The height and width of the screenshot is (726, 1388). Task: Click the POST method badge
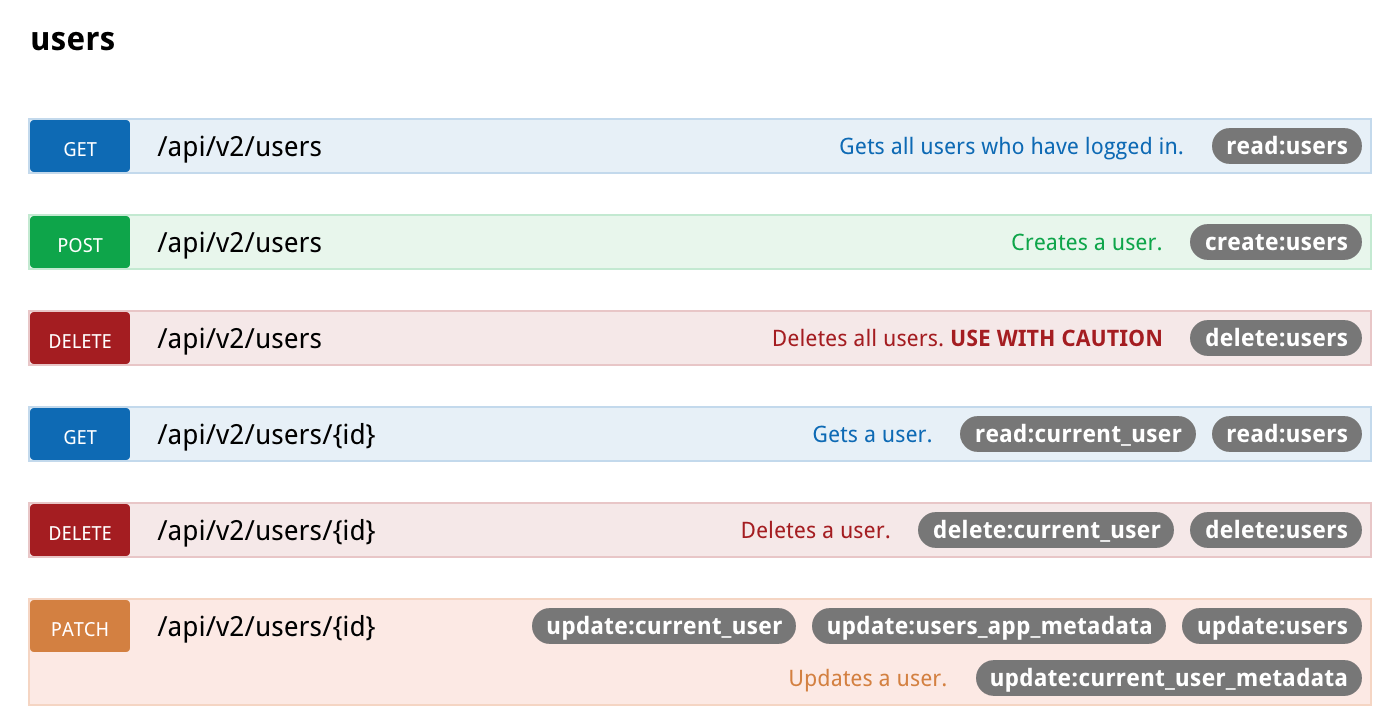click(79, 242)
